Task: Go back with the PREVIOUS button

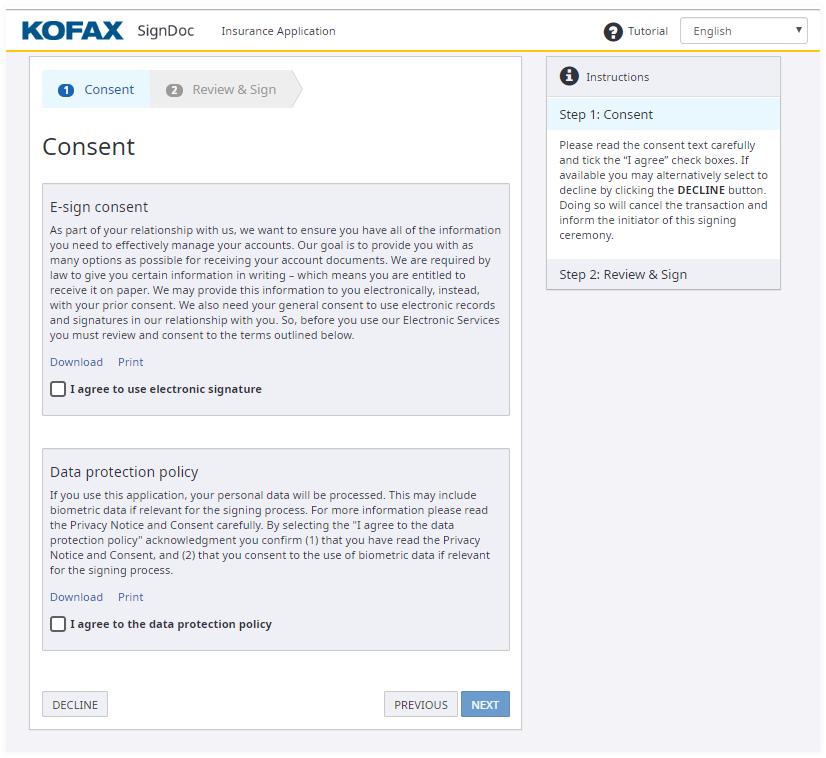Action: point(420,705)
